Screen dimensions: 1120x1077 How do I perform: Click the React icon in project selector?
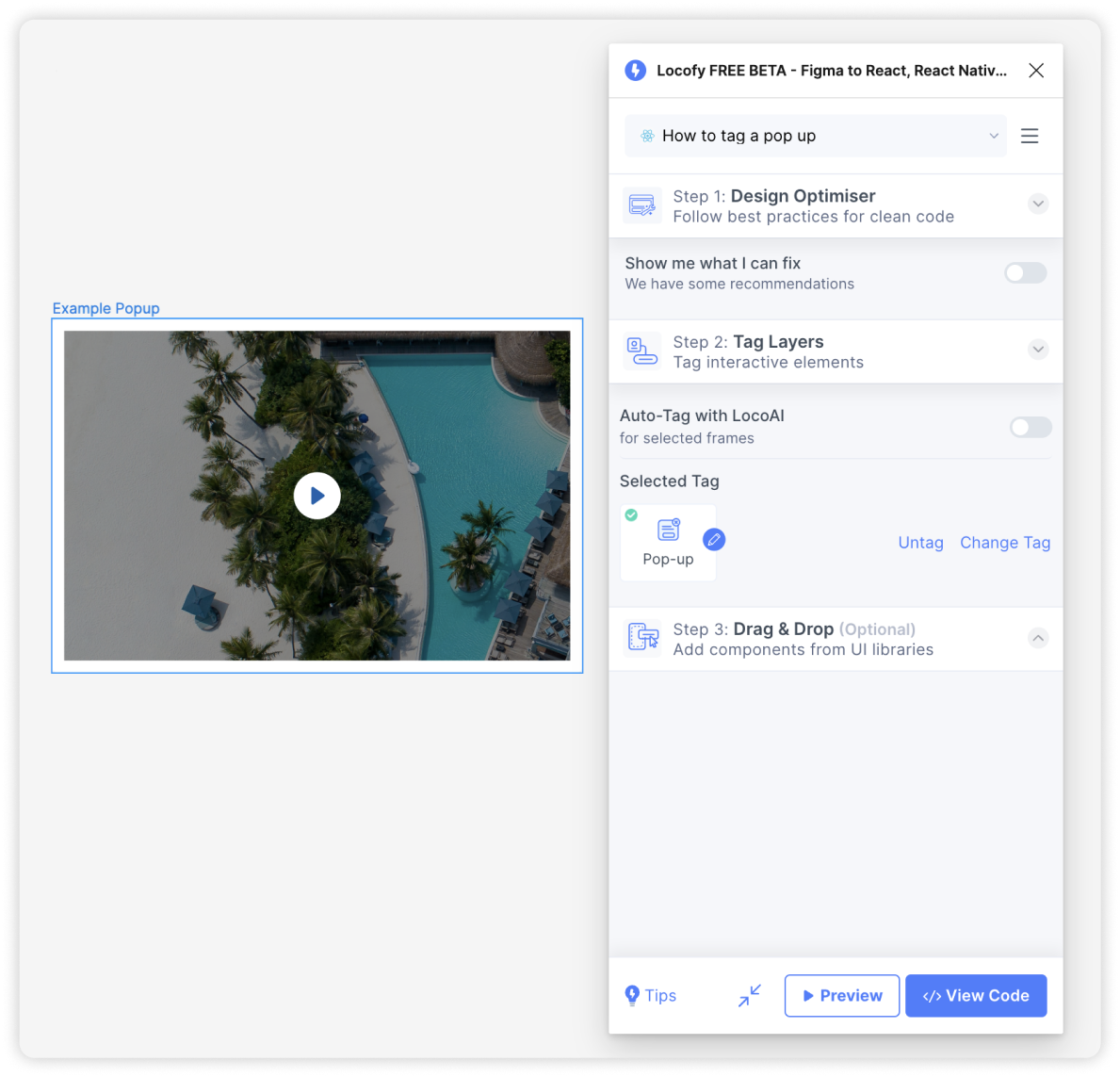(x=647, y=136)
